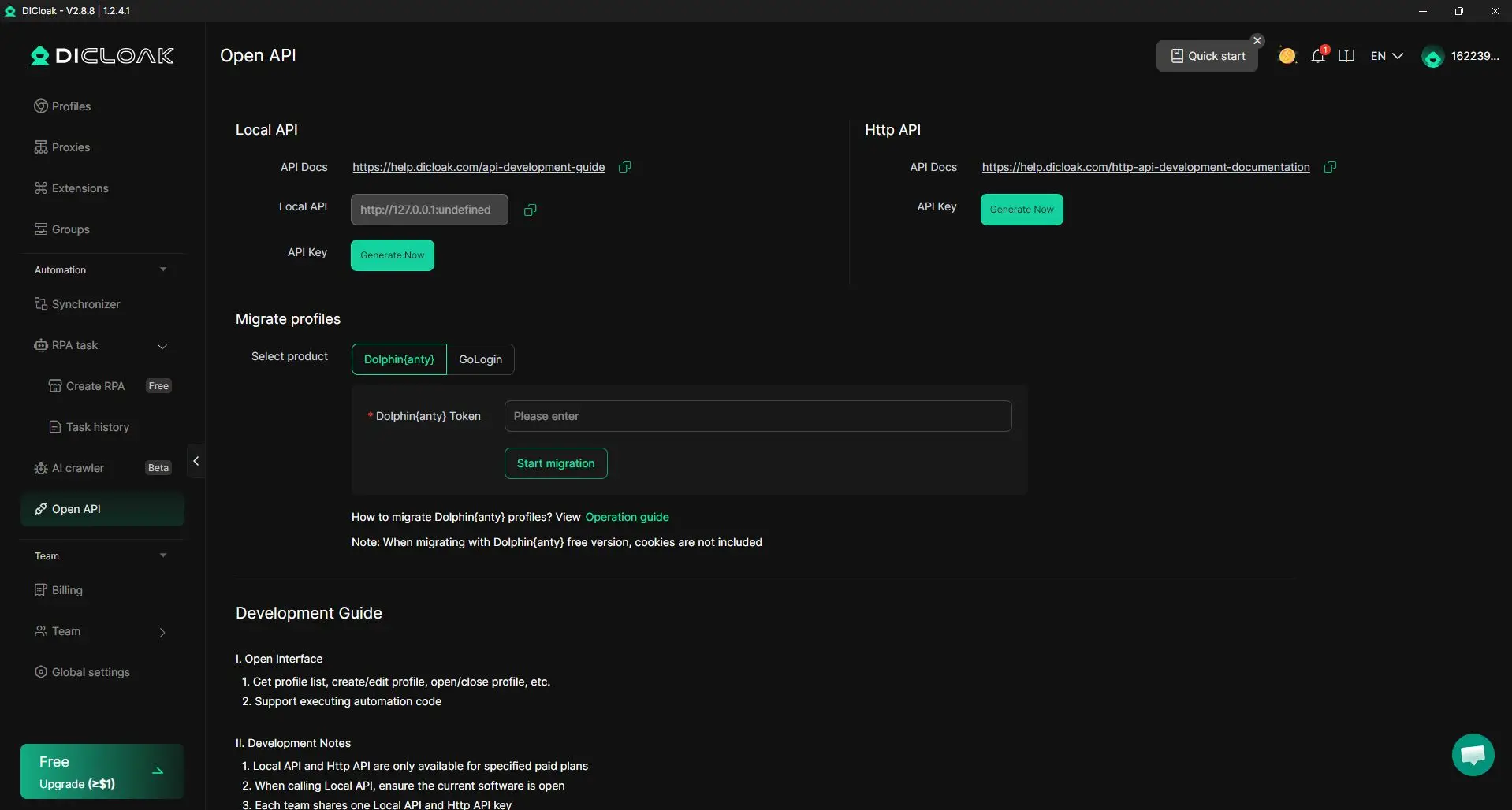The width and height of the screenshot is (1512, 810).
Task: Expand the Team submenu
Action: tap(162, 632)
